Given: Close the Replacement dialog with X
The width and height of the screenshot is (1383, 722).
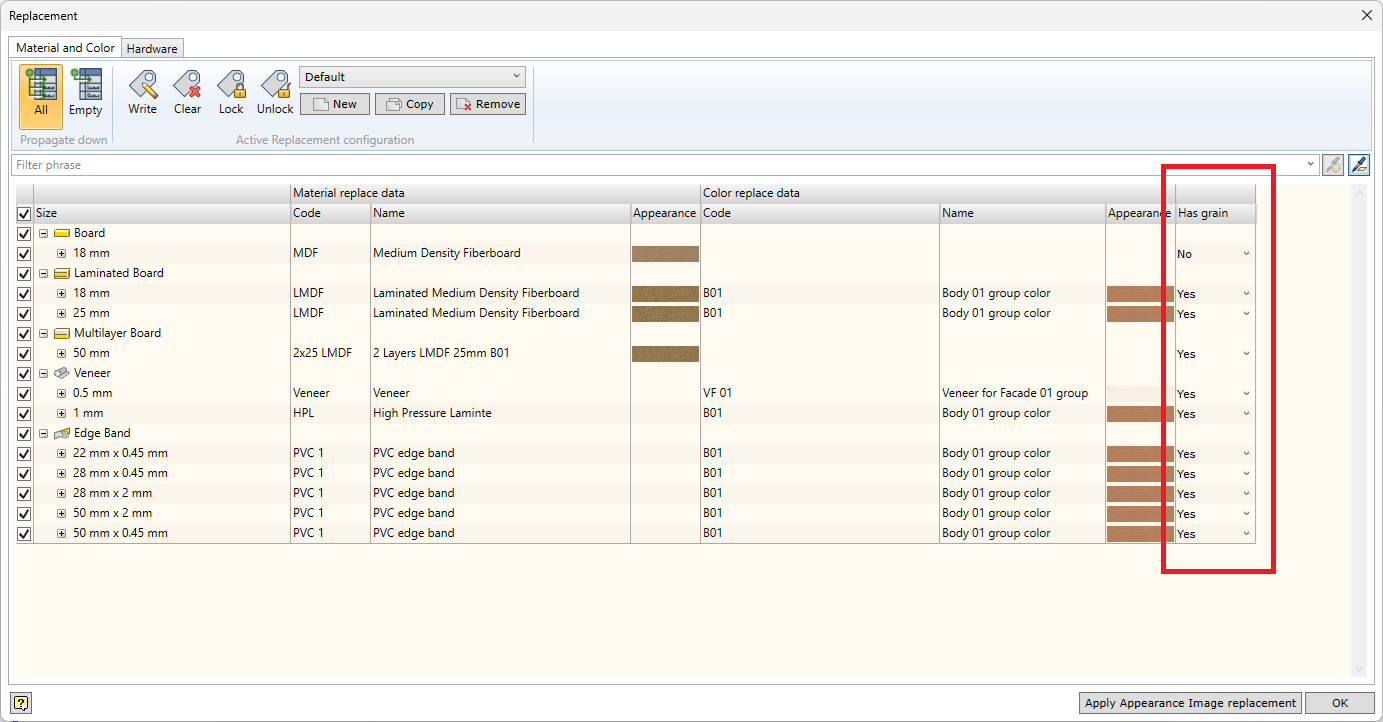Looking at the screenshot, I should [1366, 15].
